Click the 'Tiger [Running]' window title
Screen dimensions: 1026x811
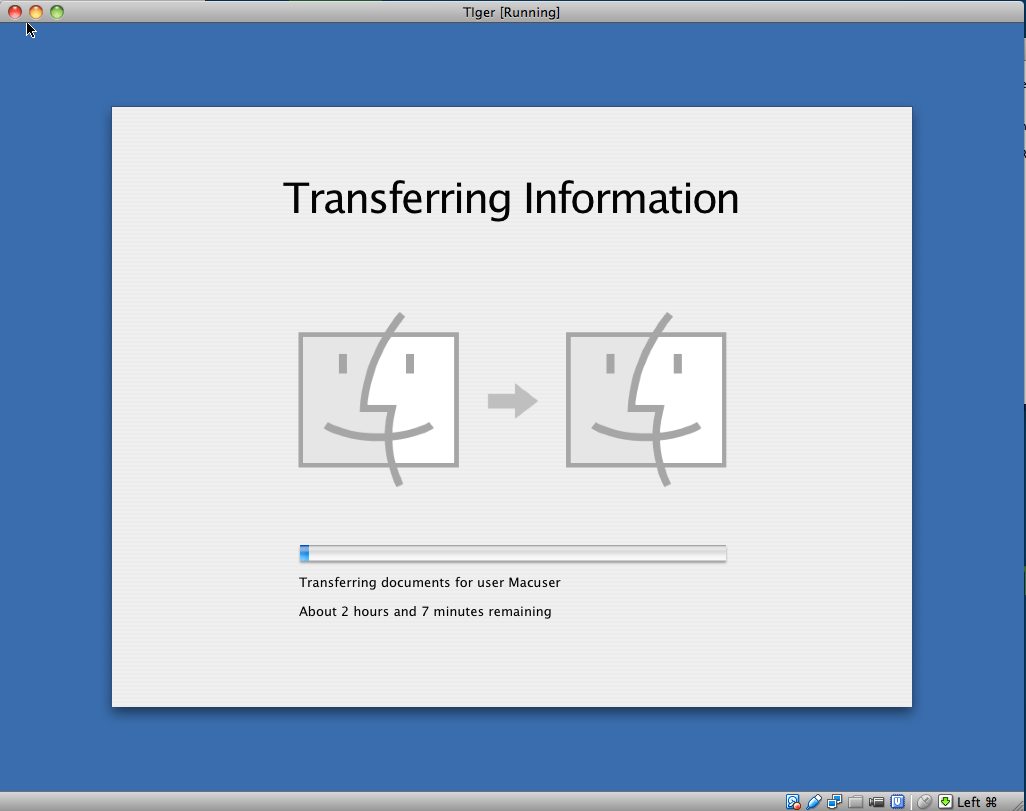tap(511, 12)
